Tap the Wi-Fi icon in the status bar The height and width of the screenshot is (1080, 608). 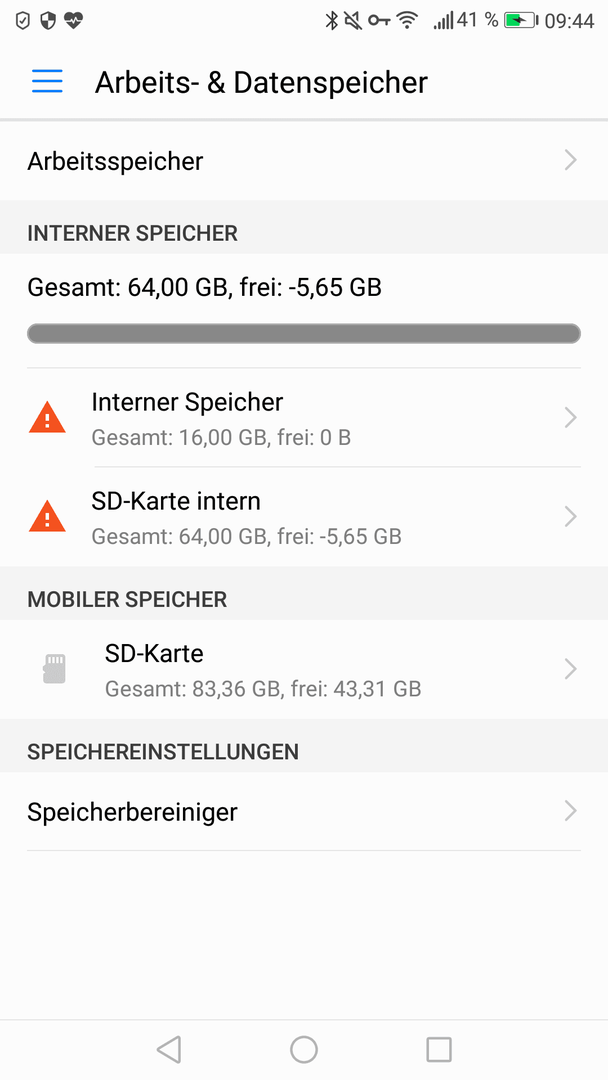click(x=408, y=21)
